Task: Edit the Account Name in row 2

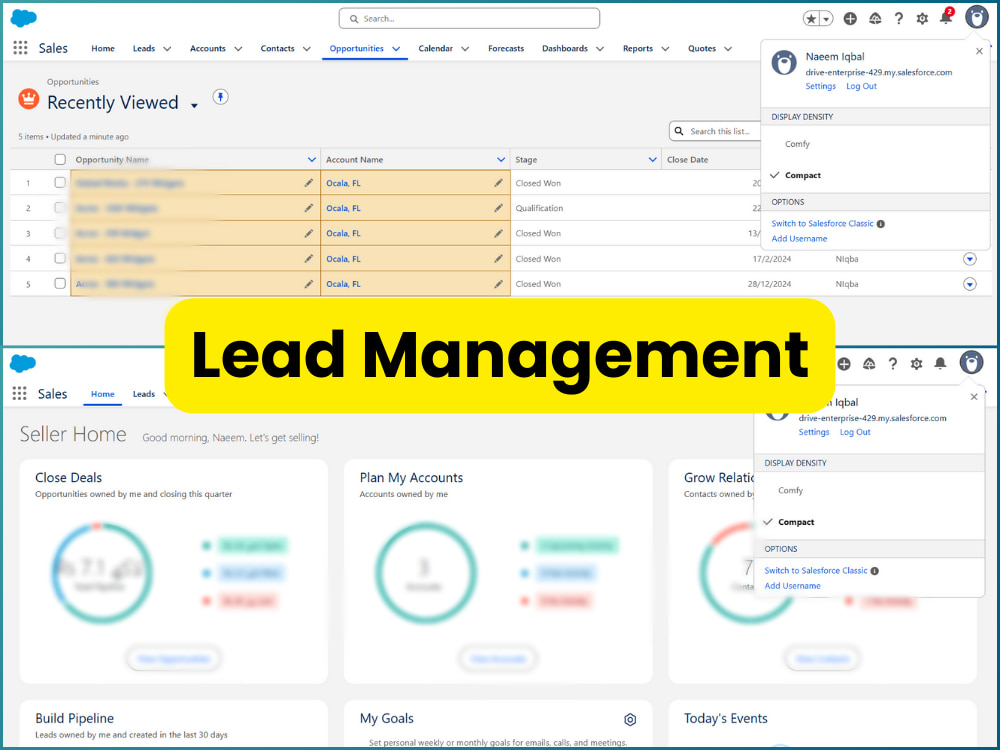Action: click(498, 208)
